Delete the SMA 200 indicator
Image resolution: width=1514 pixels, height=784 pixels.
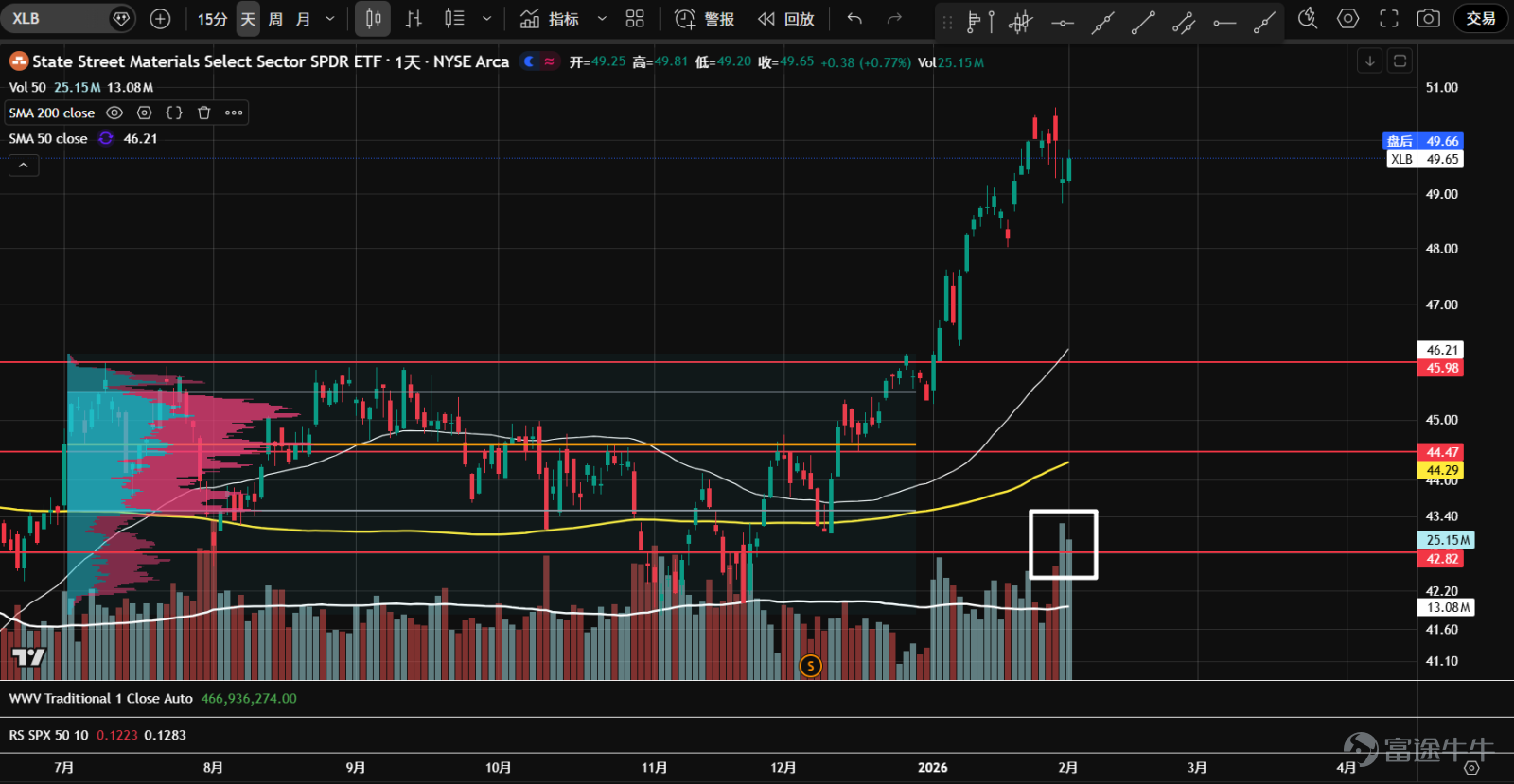pyautogui.click(x=203, y=113)
